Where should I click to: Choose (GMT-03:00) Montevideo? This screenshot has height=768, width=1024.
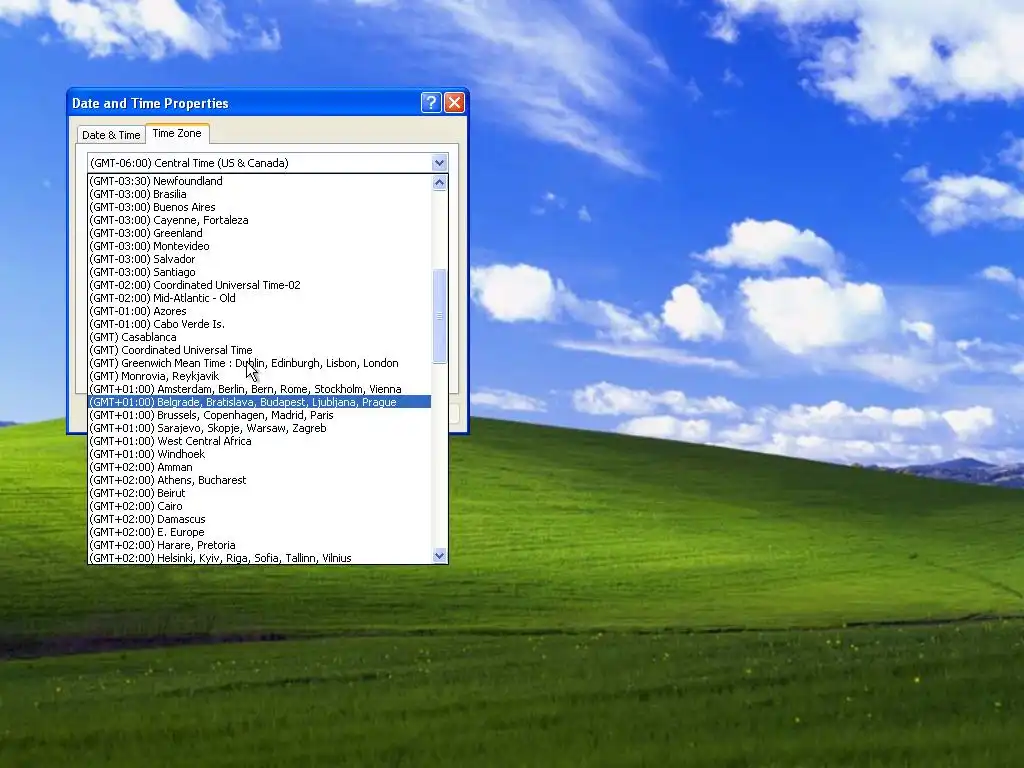259,246
